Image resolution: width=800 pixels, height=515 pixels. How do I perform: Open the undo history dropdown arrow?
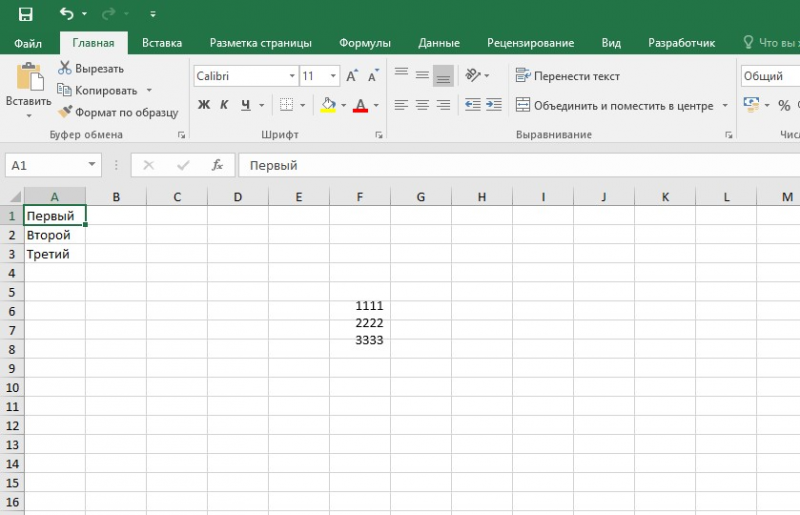point(84,14)
